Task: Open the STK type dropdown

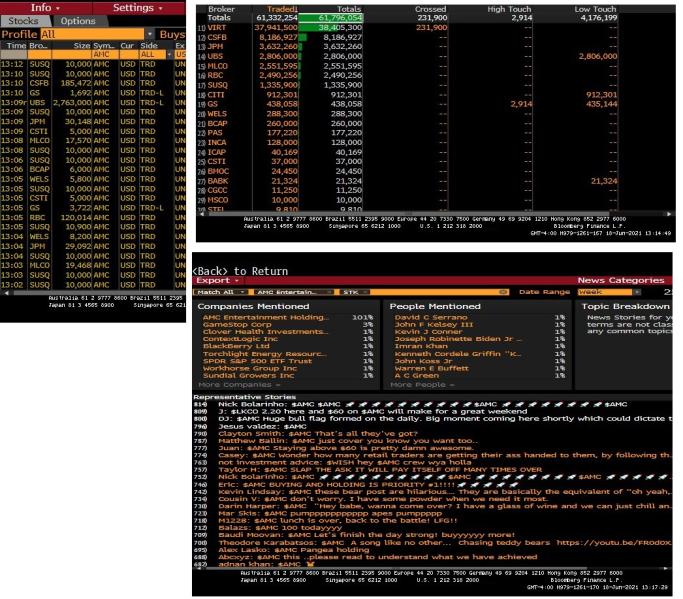Action: 355,292
